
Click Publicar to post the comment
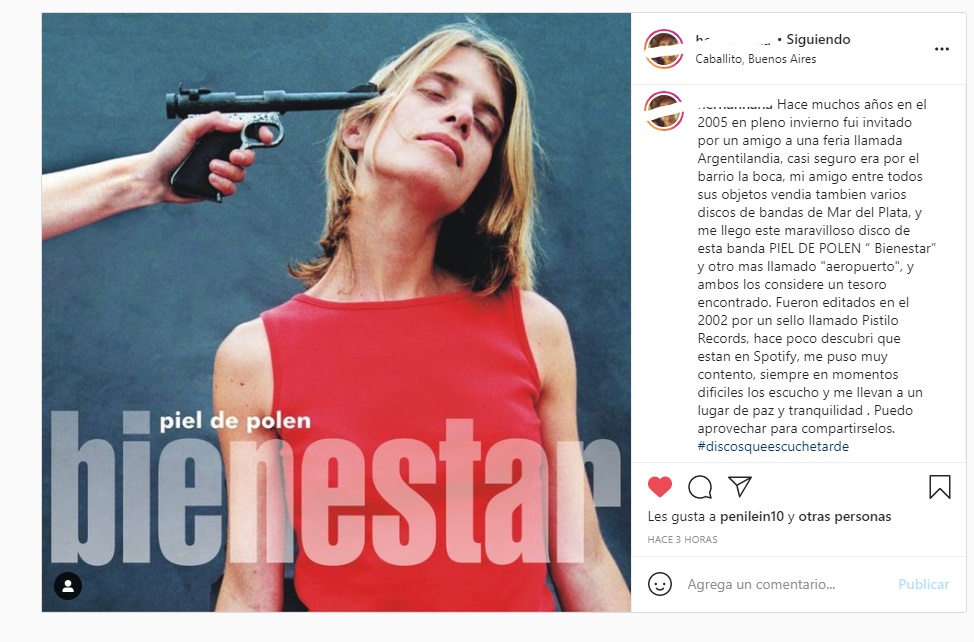pyautogui.click(x=924, y=584)
